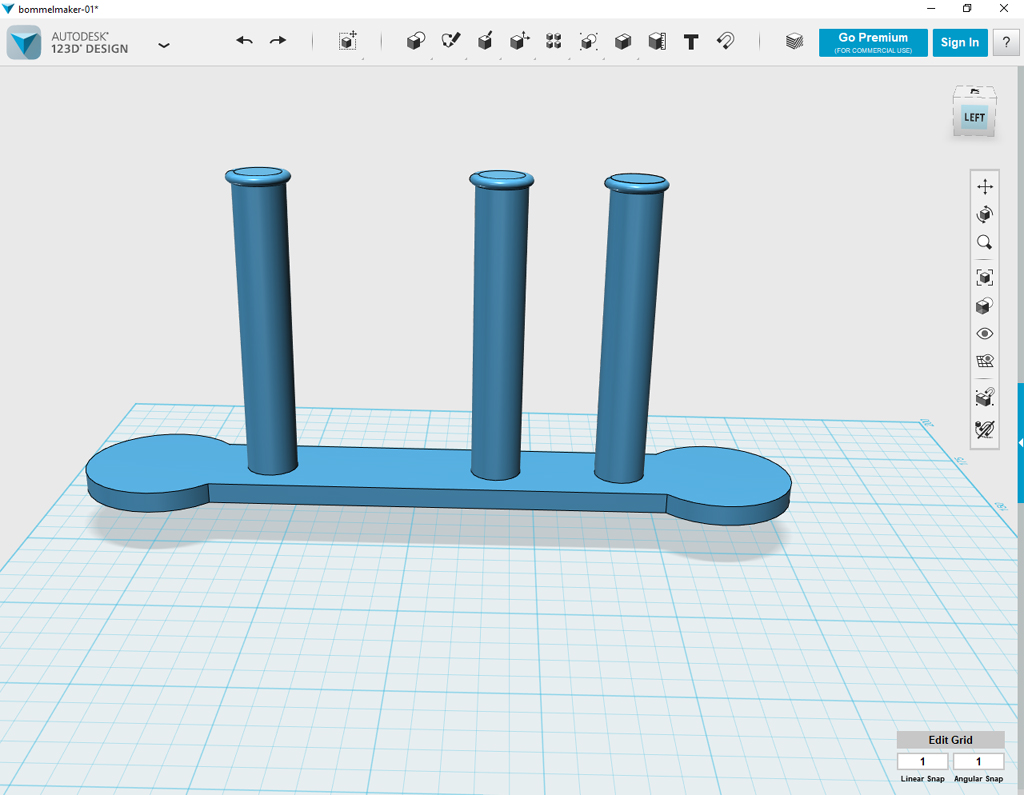Click the Go Premium button
This screenshot has width=1024, height=795.
[873, 42]
